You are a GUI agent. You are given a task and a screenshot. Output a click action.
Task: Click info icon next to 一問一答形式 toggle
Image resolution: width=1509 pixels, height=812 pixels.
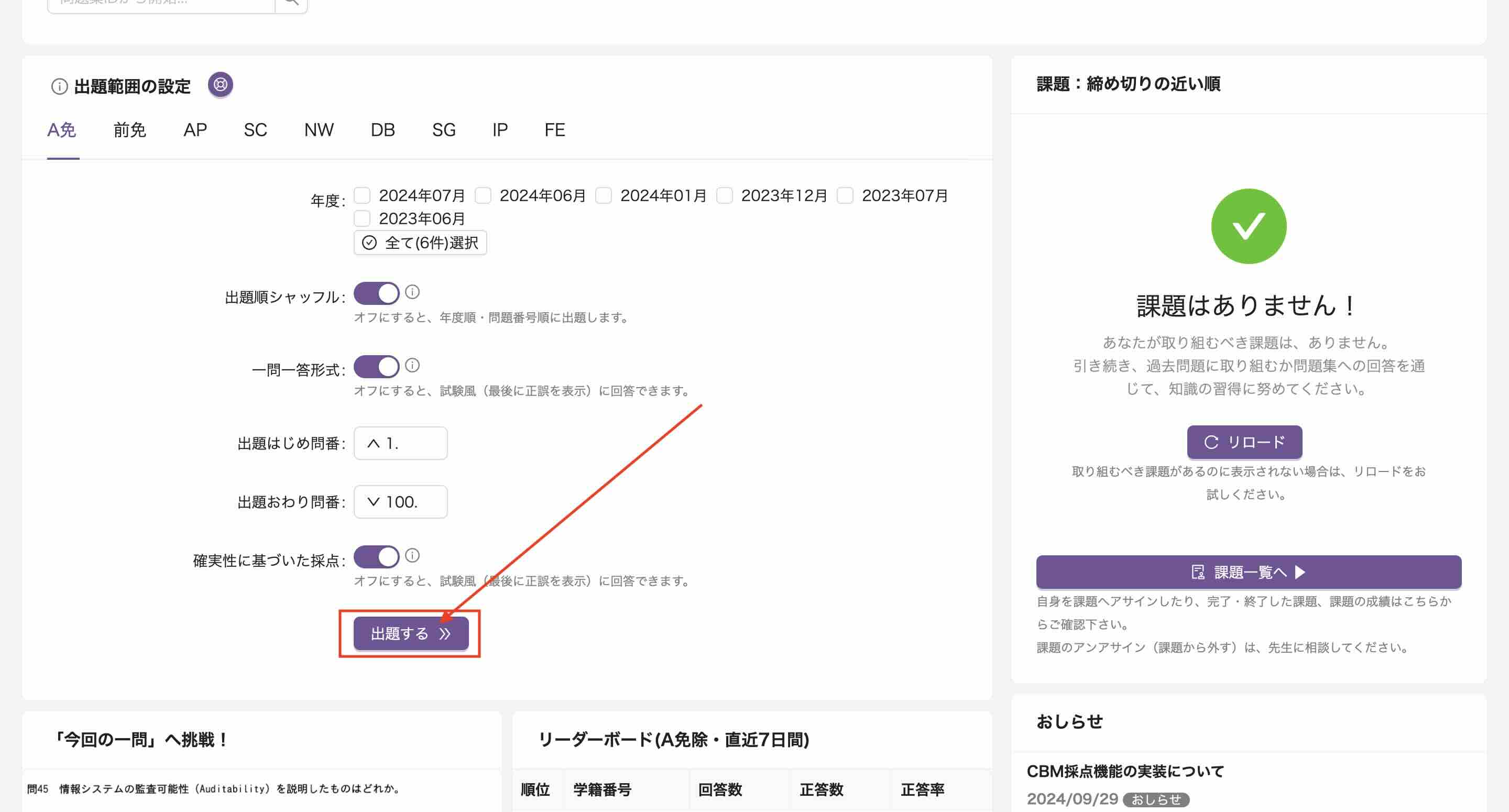(x=412, y=366)
